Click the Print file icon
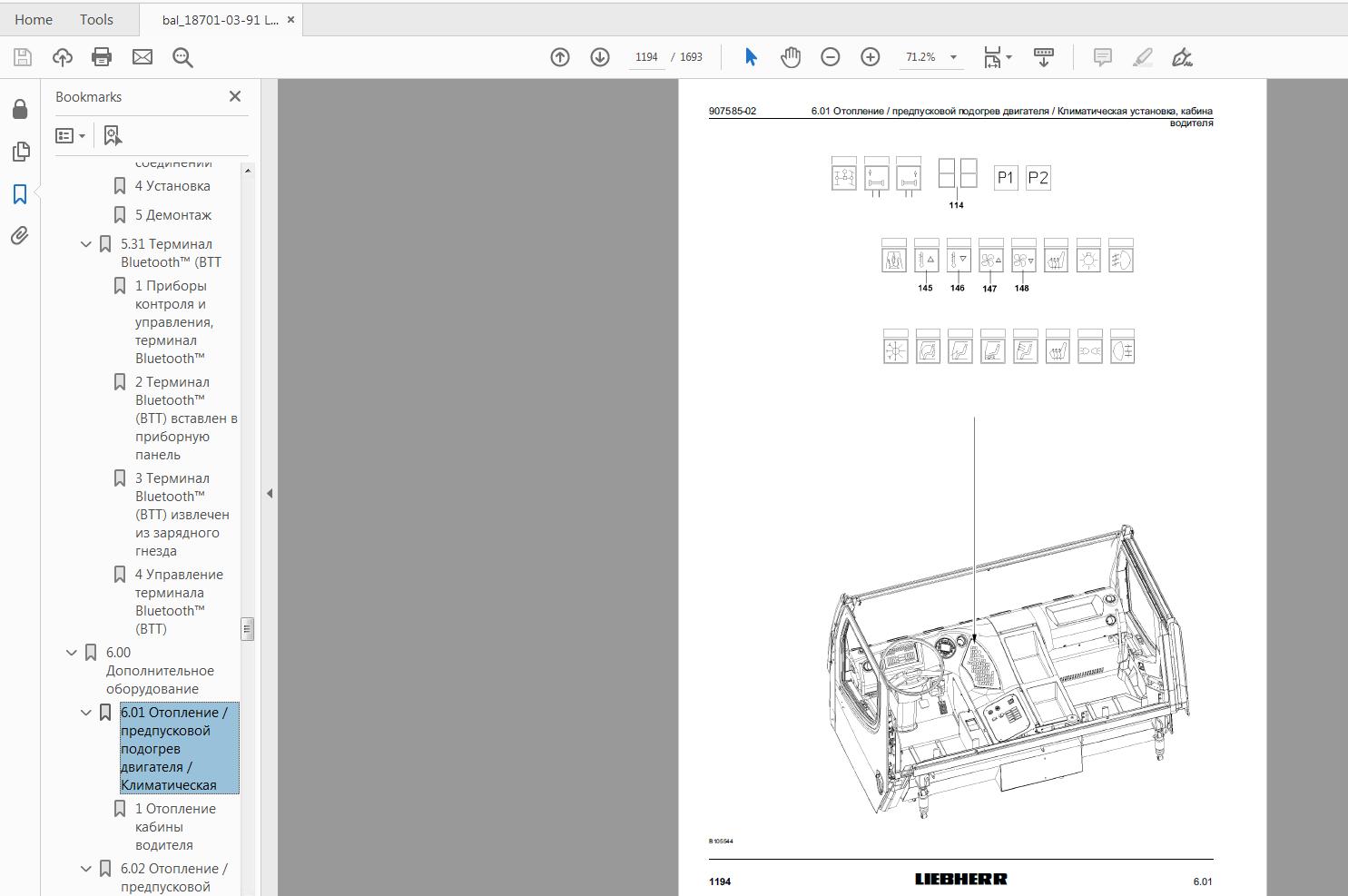 (102, 57)
